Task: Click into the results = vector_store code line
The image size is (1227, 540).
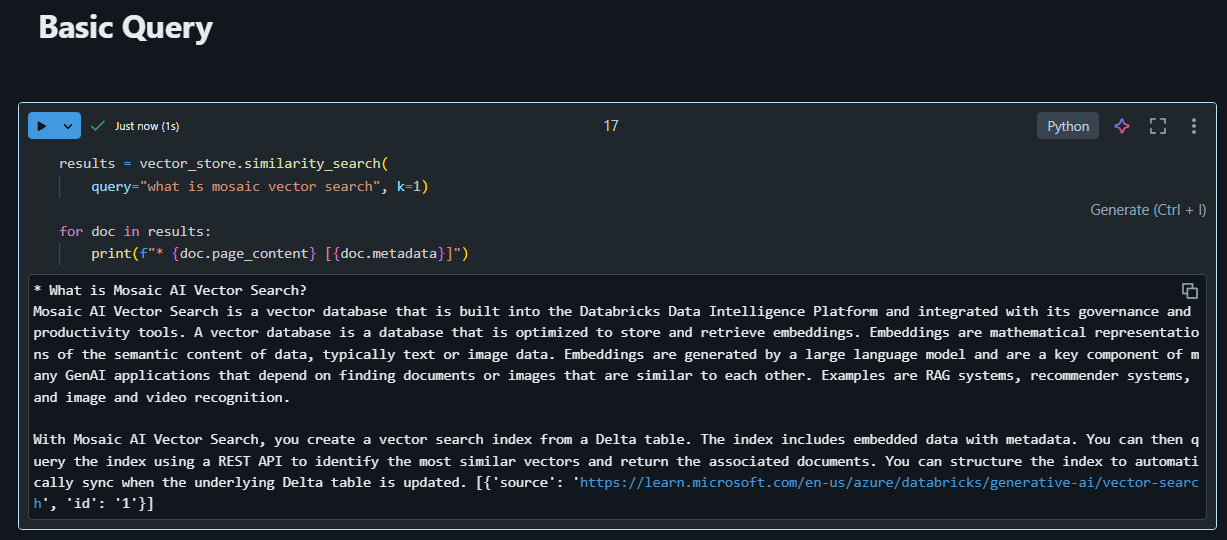Action: point(223,163)
